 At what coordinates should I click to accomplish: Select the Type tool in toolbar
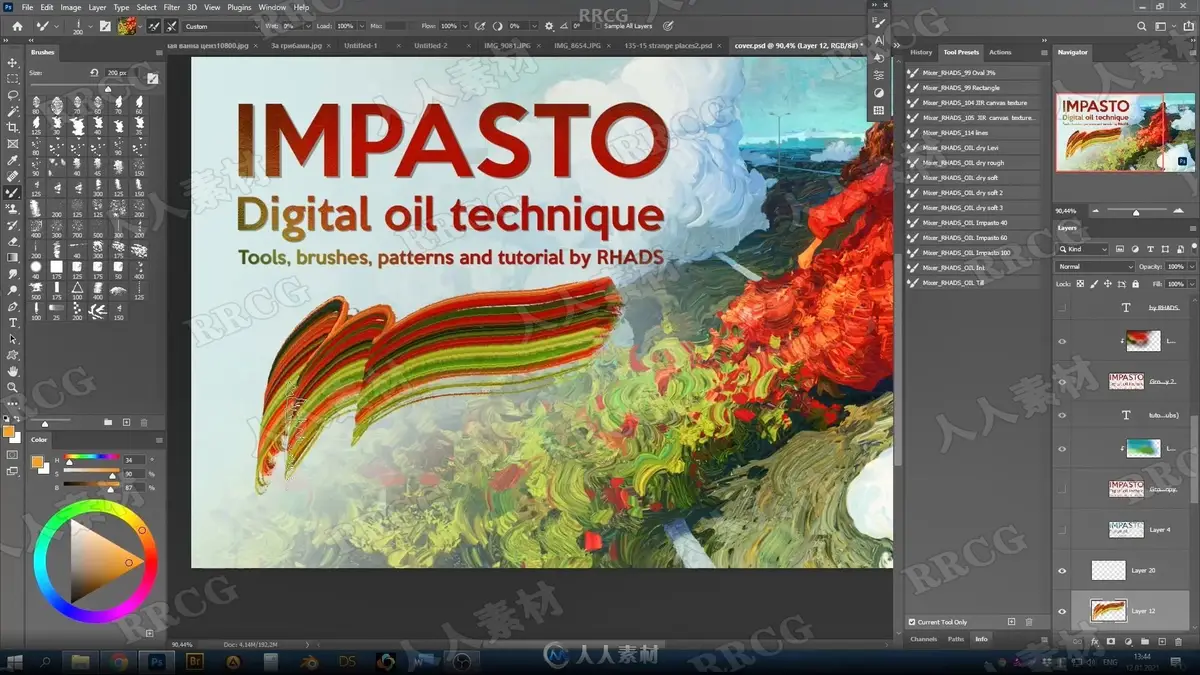pyautogui.click(x=13, y=323)
